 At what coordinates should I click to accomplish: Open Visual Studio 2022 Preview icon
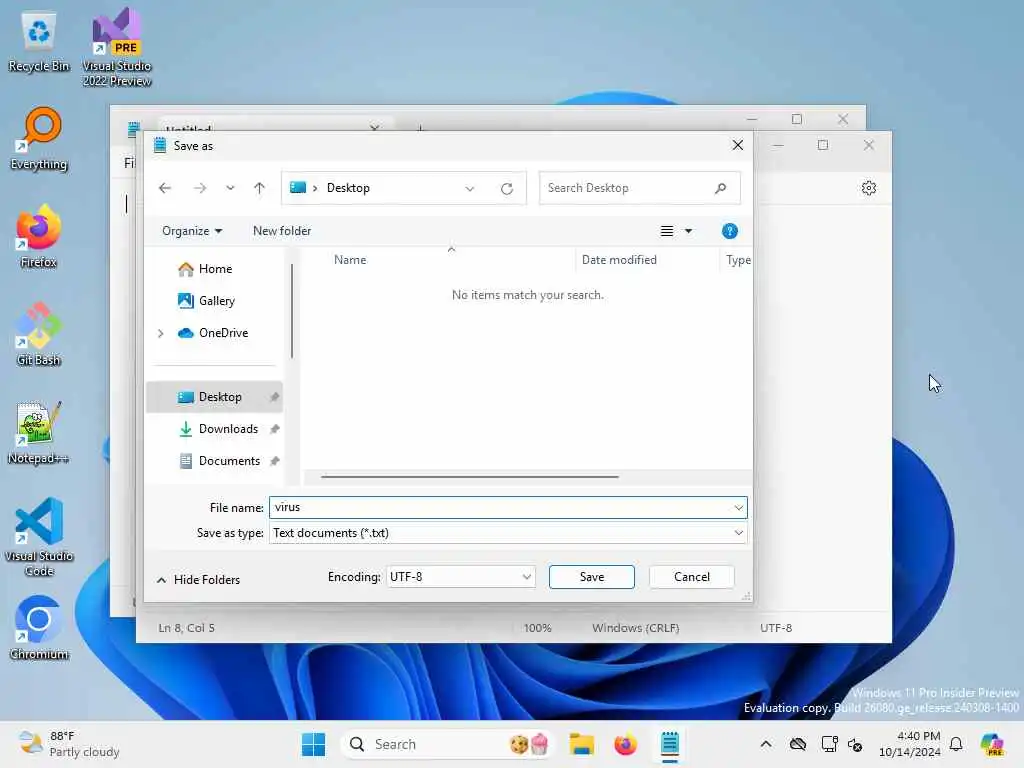point(117,47)
